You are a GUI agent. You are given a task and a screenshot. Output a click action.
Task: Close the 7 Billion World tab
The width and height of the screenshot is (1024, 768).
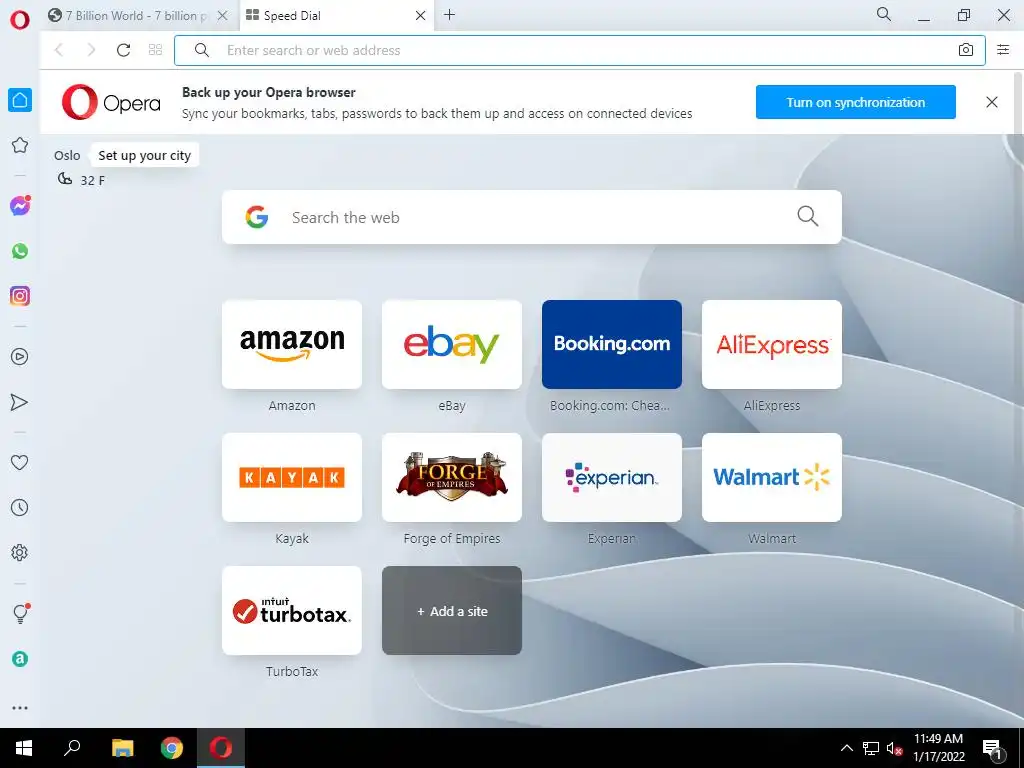(223, 16)
